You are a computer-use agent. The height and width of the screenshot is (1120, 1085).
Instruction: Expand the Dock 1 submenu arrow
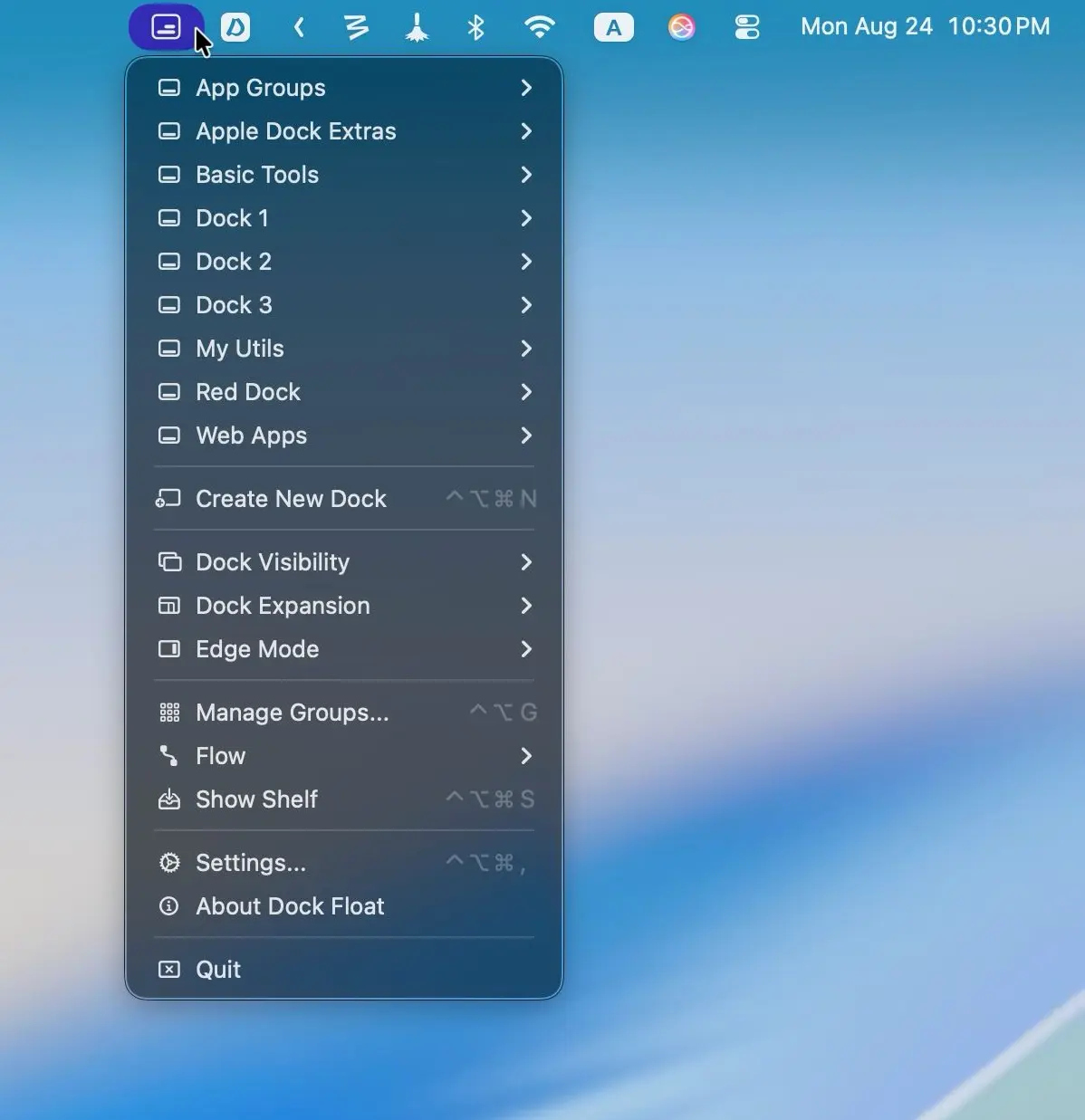pyautogui.click(x=526, y=218)
